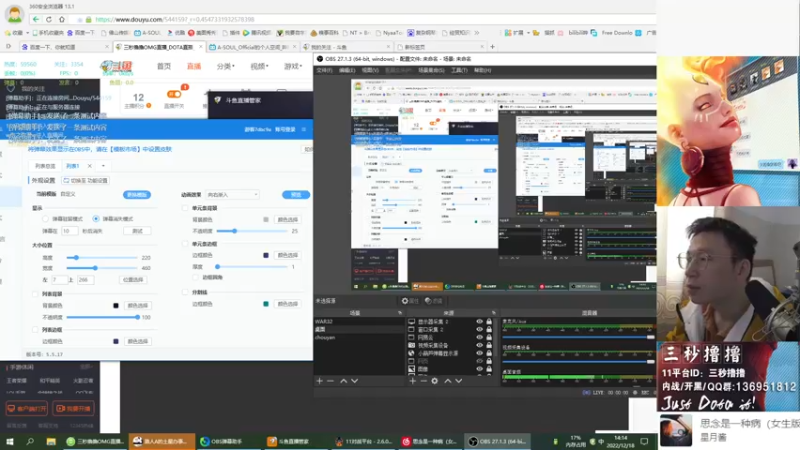Toggle visibility of 窗口采集 2 source
This screenshot has width=800, height=450.
(x=479, y=330)
